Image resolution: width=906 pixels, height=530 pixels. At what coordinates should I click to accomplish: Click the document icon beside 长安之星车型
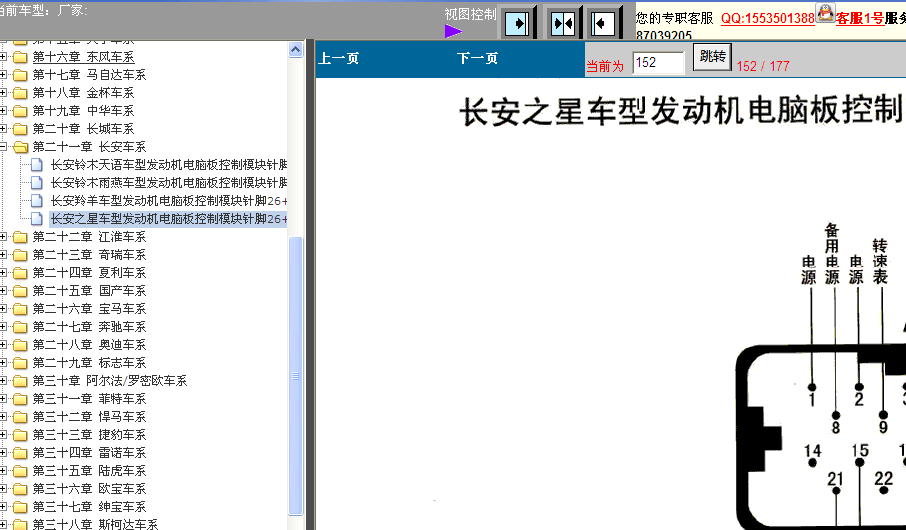coord(36,218)
